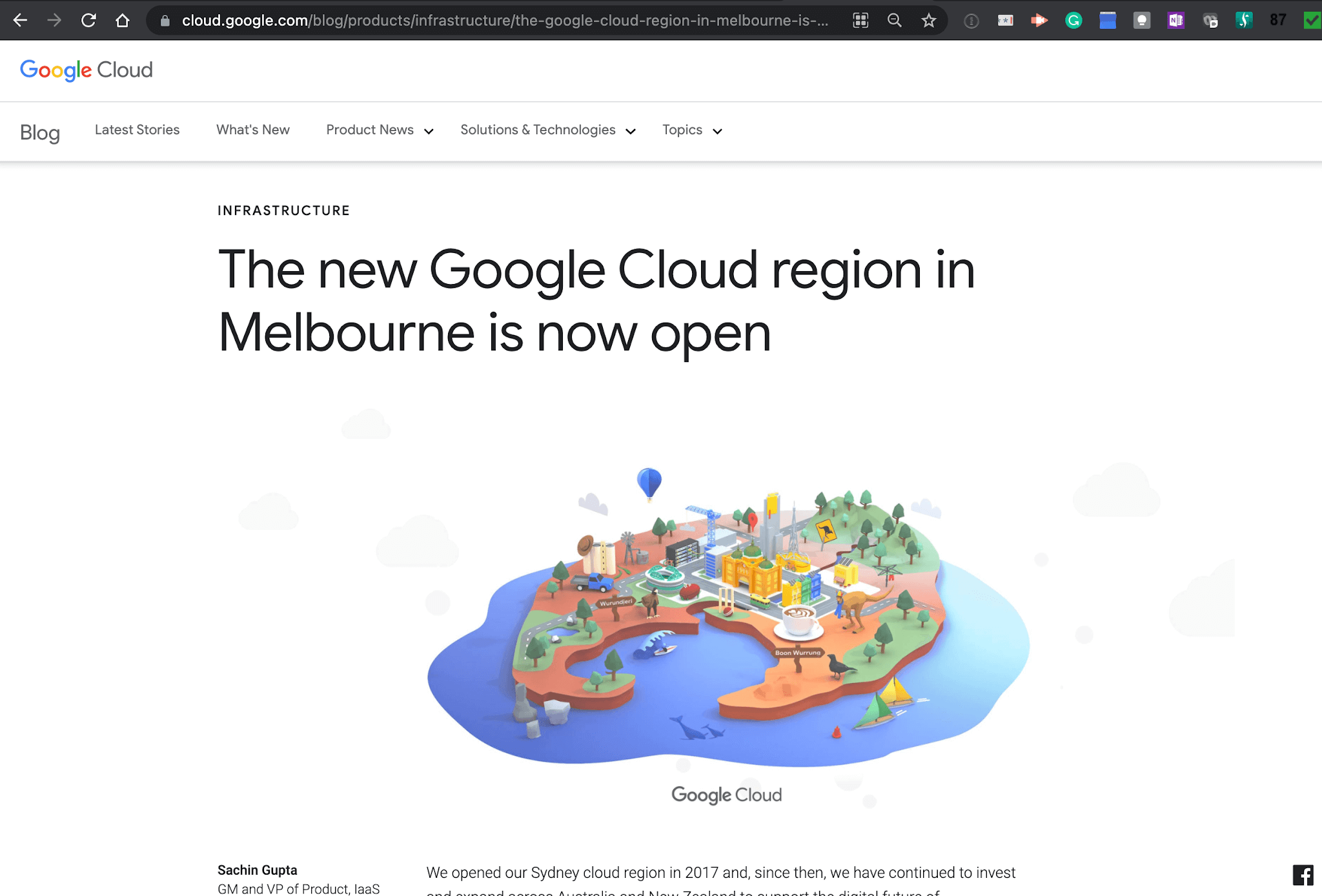1322x896 pixels.
Task: Open the What's New section
Action: tap(252, 130)
